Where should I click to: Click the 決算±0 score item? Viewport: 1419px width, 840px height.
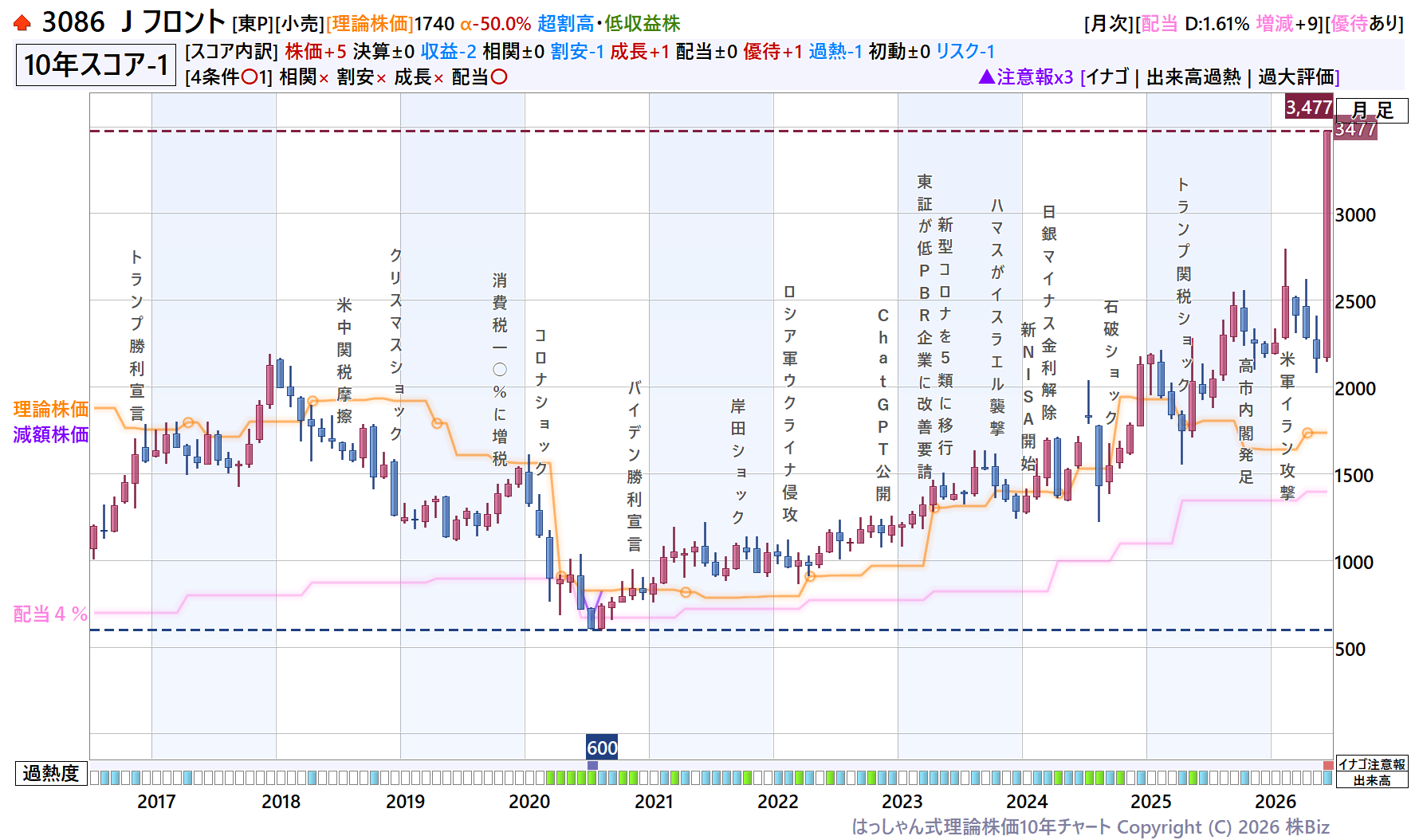point(383,52)
